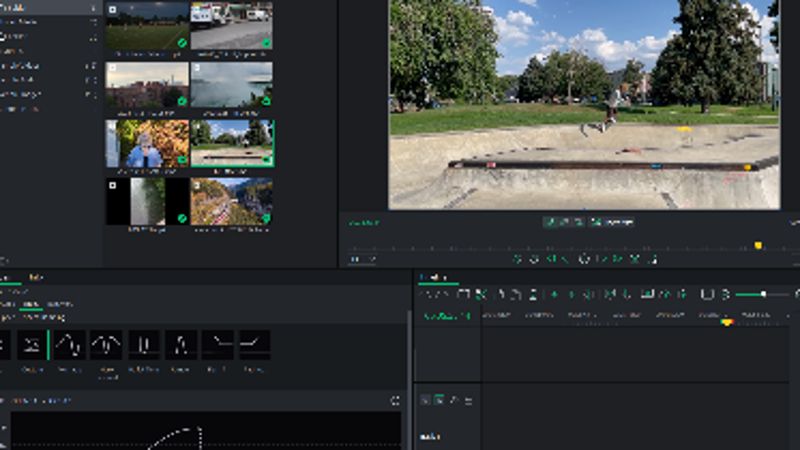Screen dimensions: 800x450
Task: Click the skate park video in the preview
Action: click(x=584, y=105)
